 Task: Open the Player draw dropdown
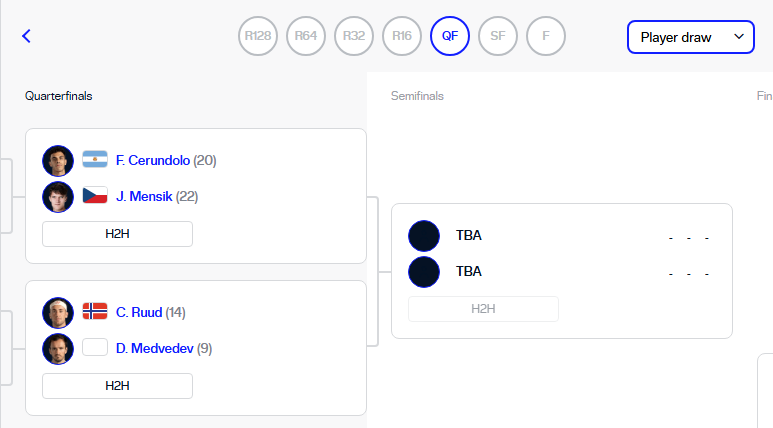point(691,37)
